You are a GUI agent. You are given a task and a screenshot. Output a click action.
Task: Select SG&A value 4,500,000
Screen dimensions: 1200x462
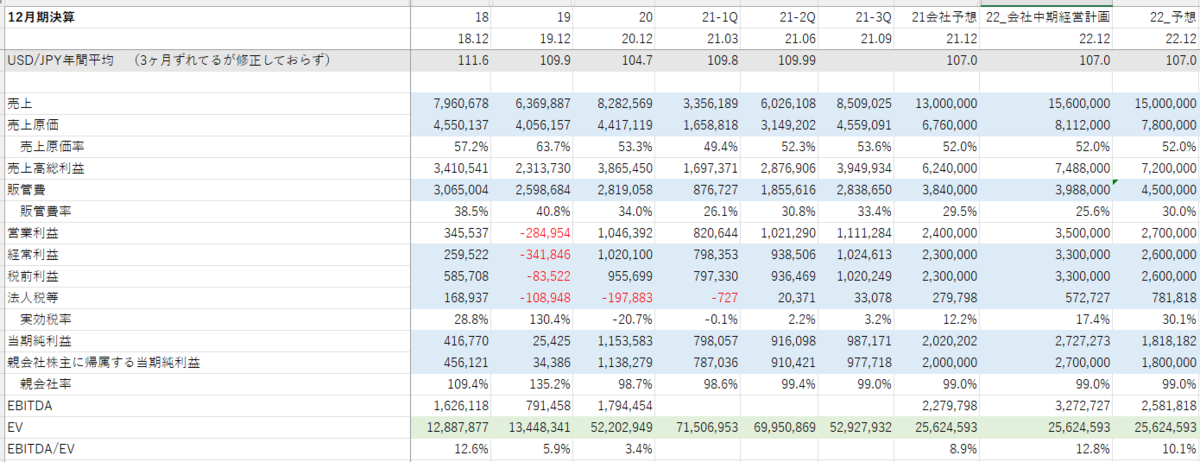1168,189
